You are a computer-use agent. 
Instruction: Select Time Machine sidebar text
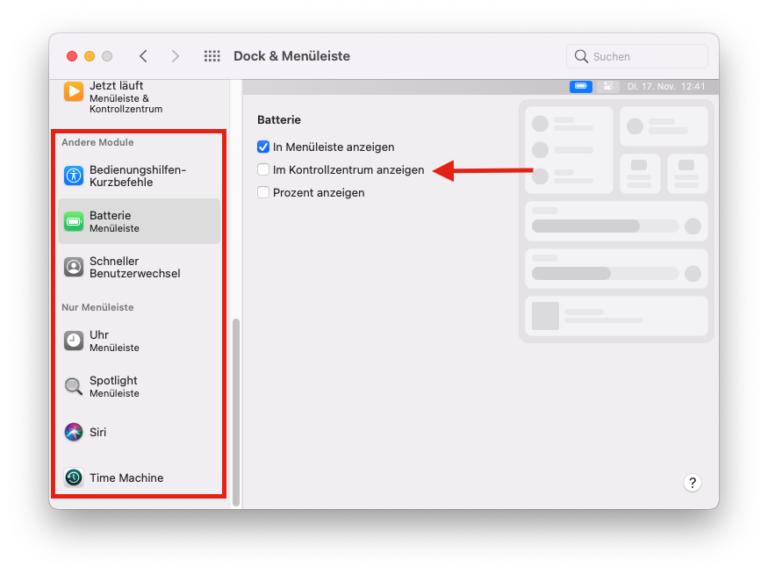coord(126,478)
